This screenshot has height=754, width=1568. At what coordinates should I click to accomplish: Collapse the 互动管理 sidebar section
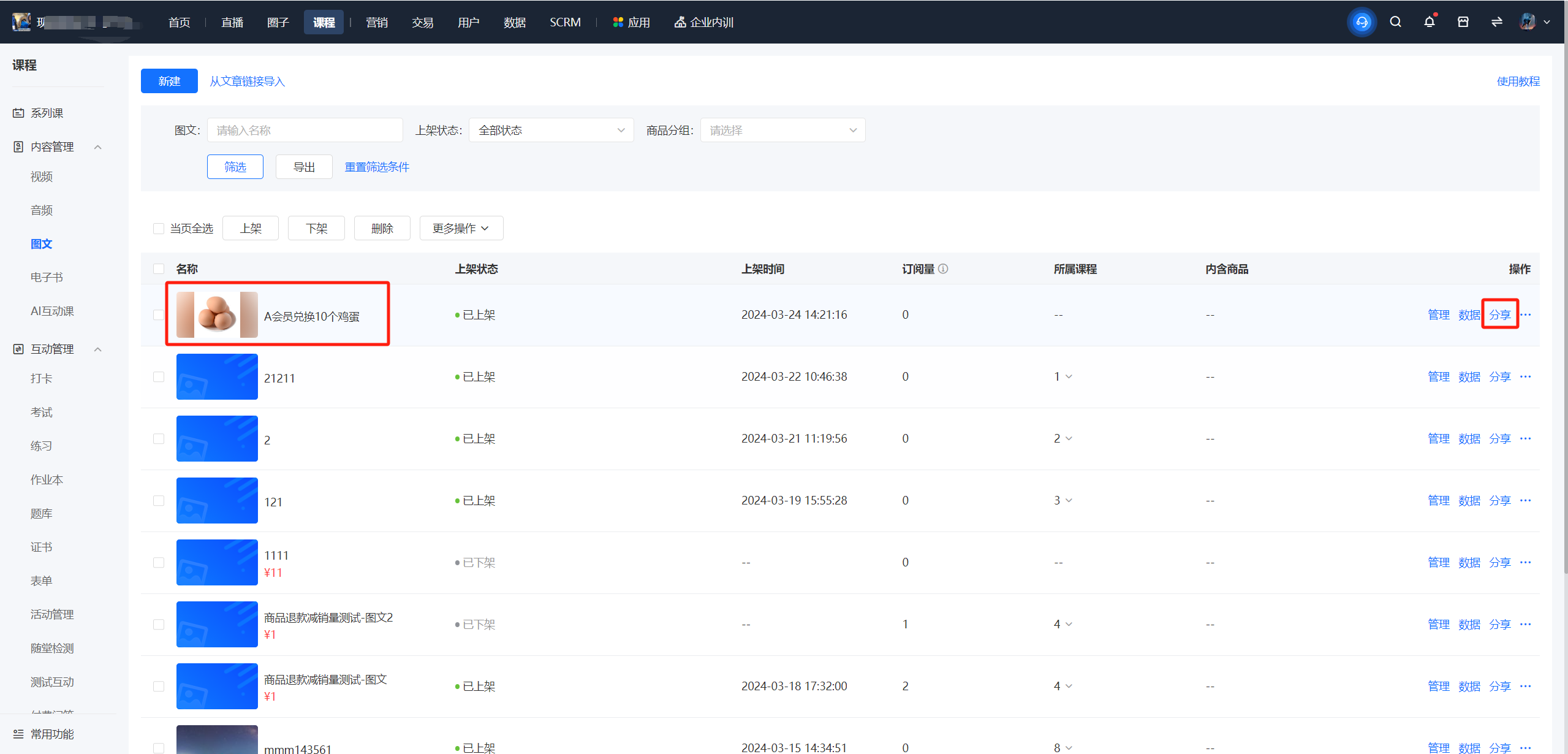(97, 349)
